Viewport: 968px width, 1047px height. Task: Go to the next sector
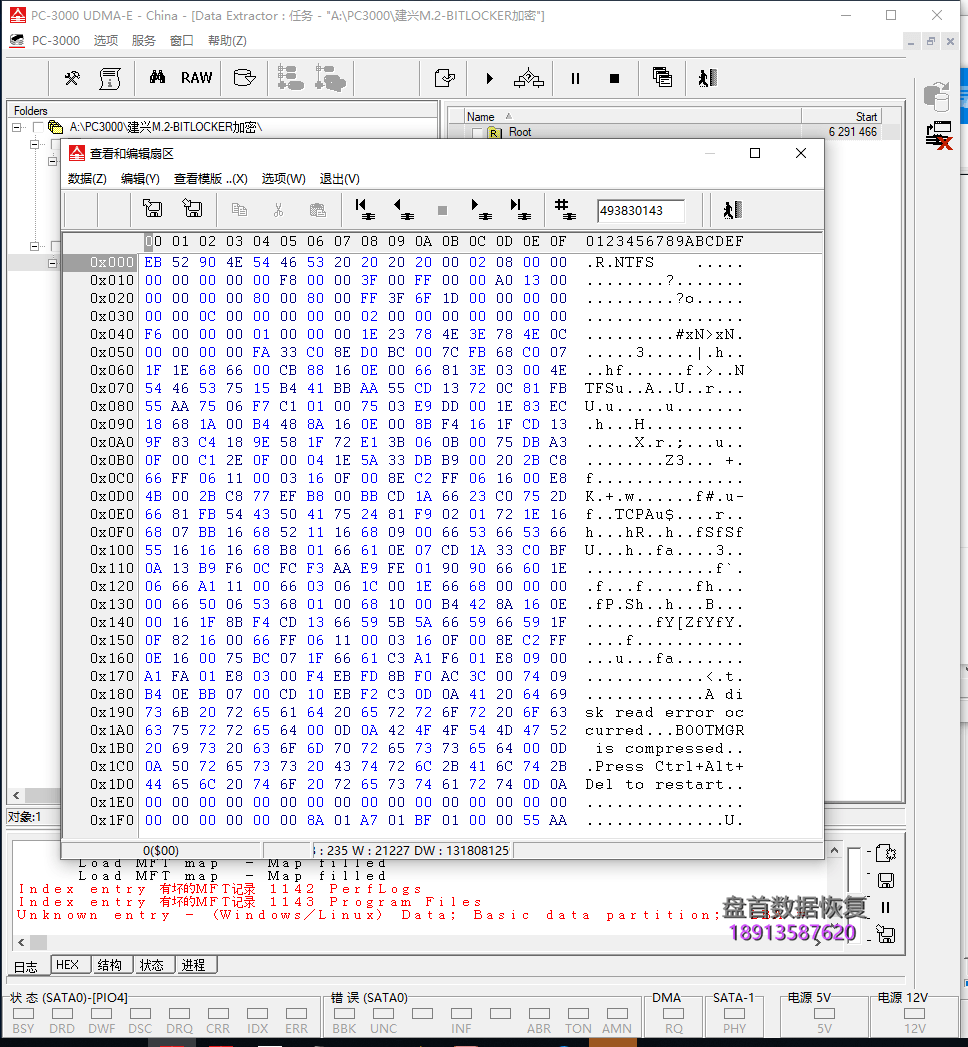[481, 209]
